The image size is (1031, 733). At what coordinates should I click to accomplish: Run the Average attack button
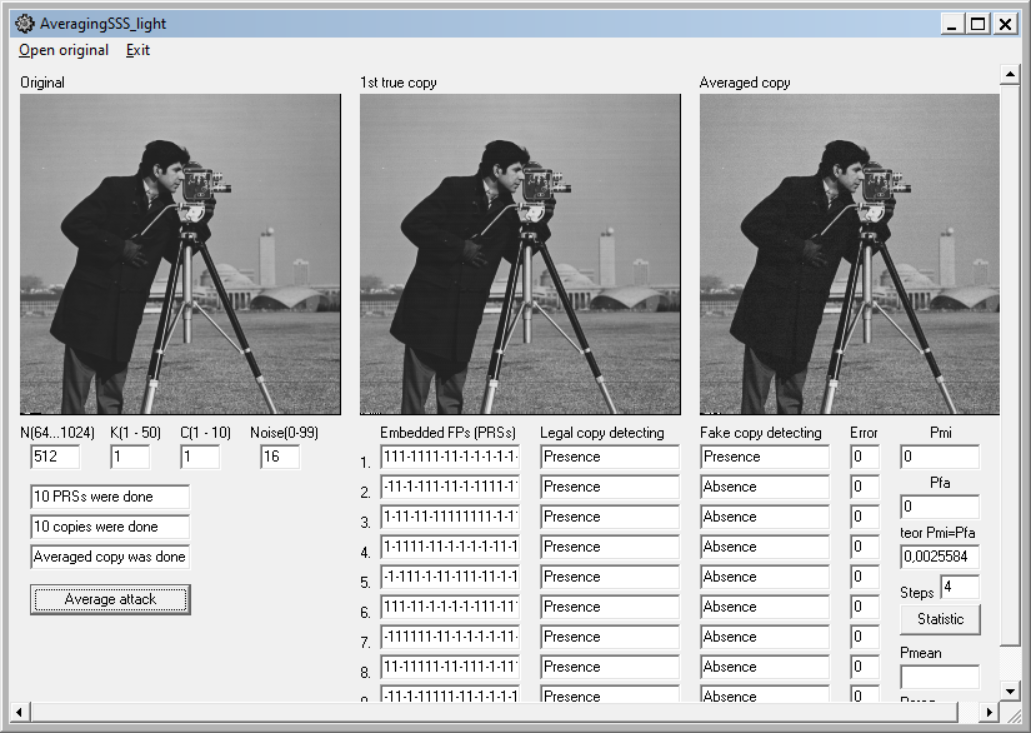110,600
